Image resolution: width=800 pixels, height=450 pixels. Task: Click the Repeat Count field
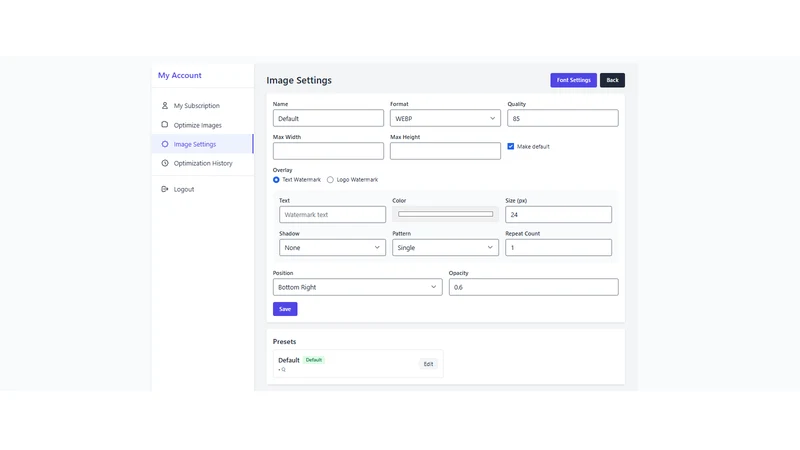pos(558,247)
